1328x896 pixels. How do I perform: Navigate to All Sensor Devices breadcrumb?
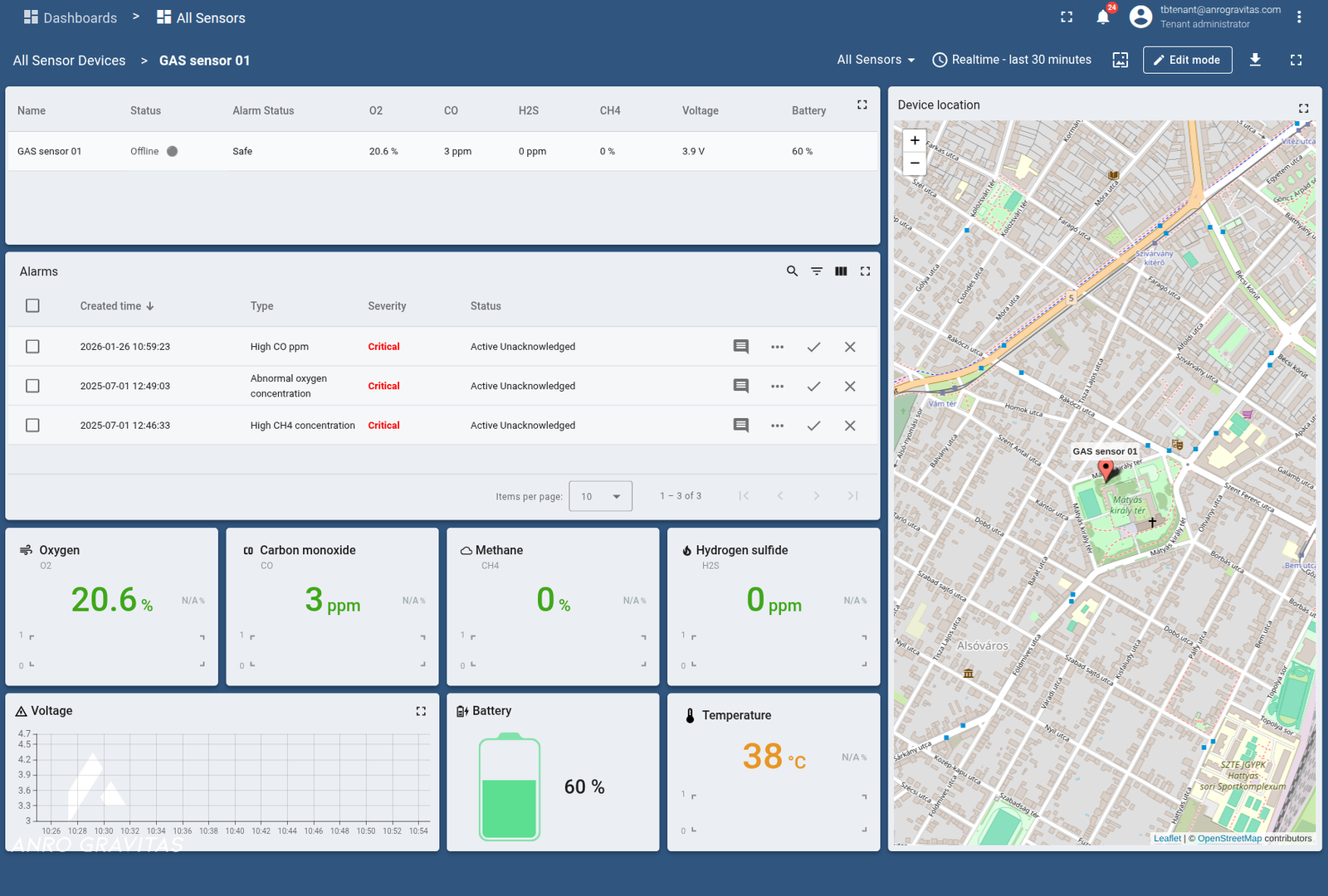click(69, 61)
